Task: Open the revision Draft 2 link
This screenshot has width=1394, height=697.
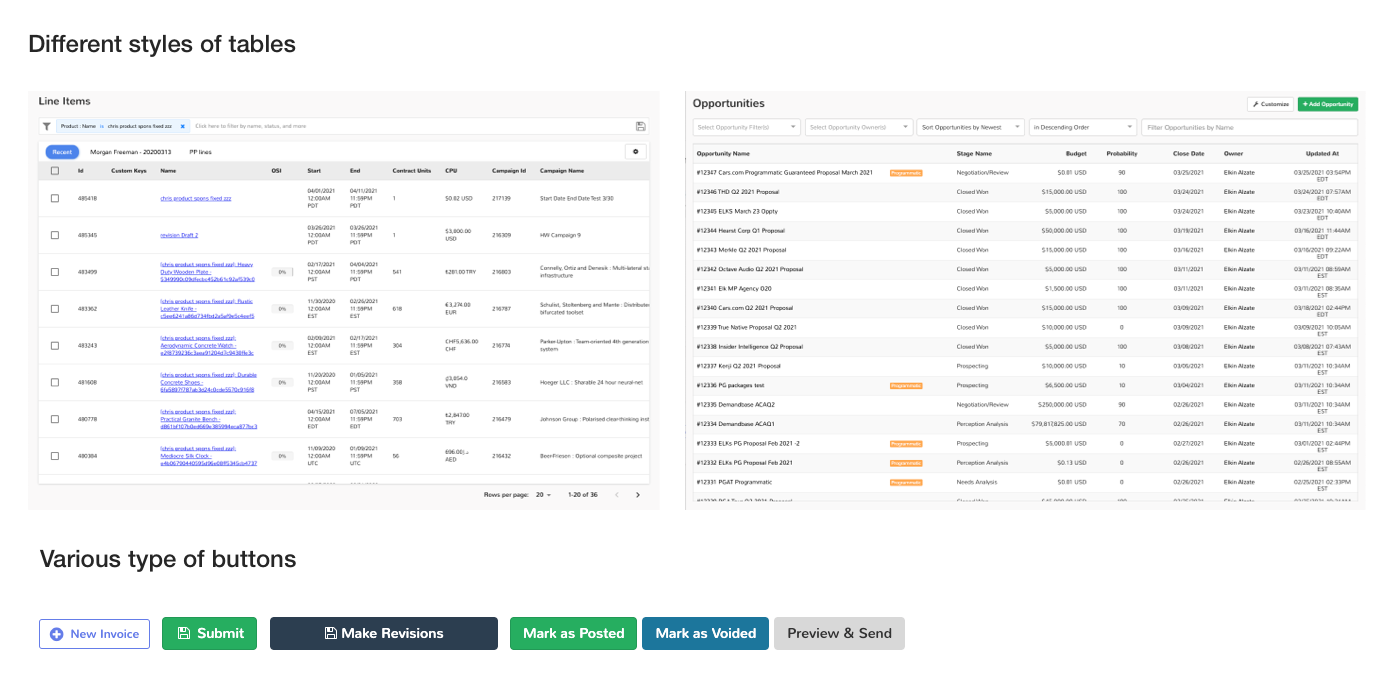Action: coord(179,235)
